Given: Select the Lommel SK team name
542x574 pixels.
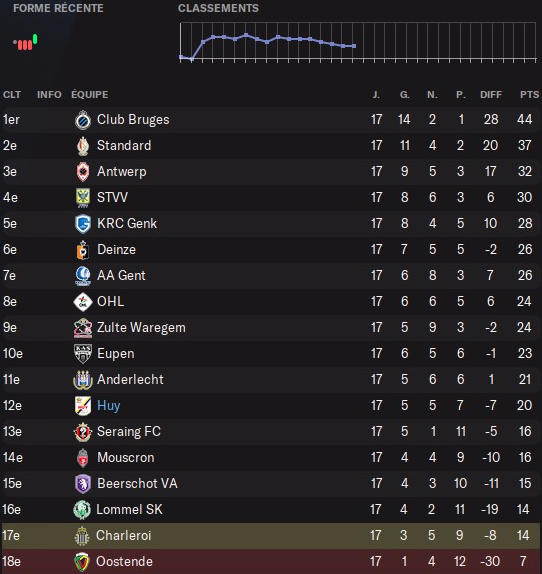Looking at the screenshot, I should point(129,510).
